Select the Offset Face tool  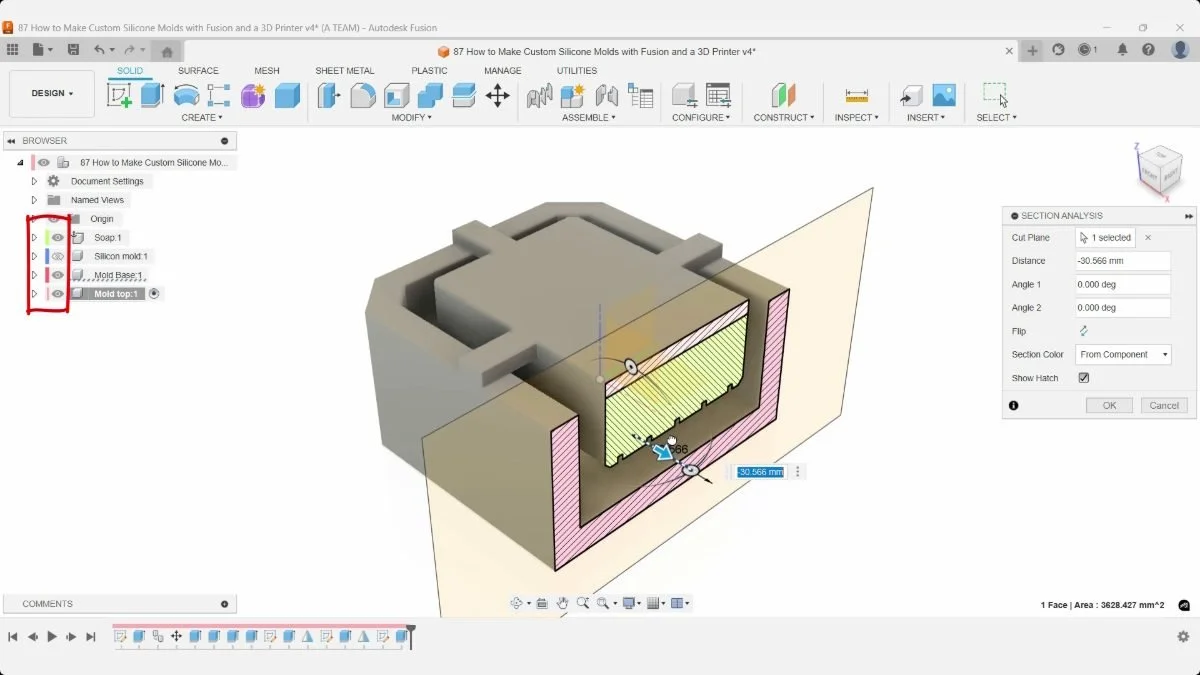click(x=464, y=95)
